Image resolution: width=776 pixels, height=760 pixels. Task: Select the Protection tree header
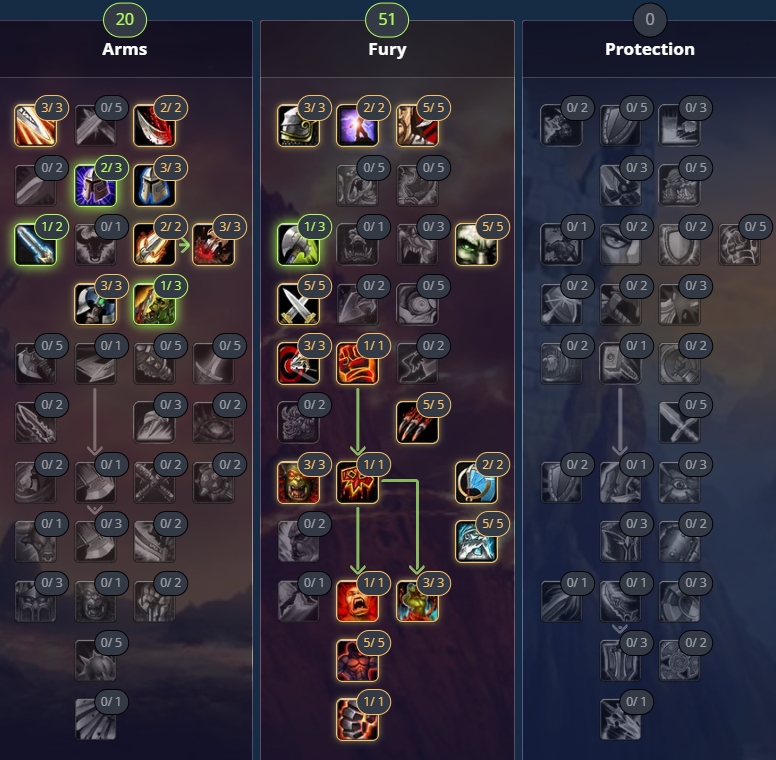(649, 49)
